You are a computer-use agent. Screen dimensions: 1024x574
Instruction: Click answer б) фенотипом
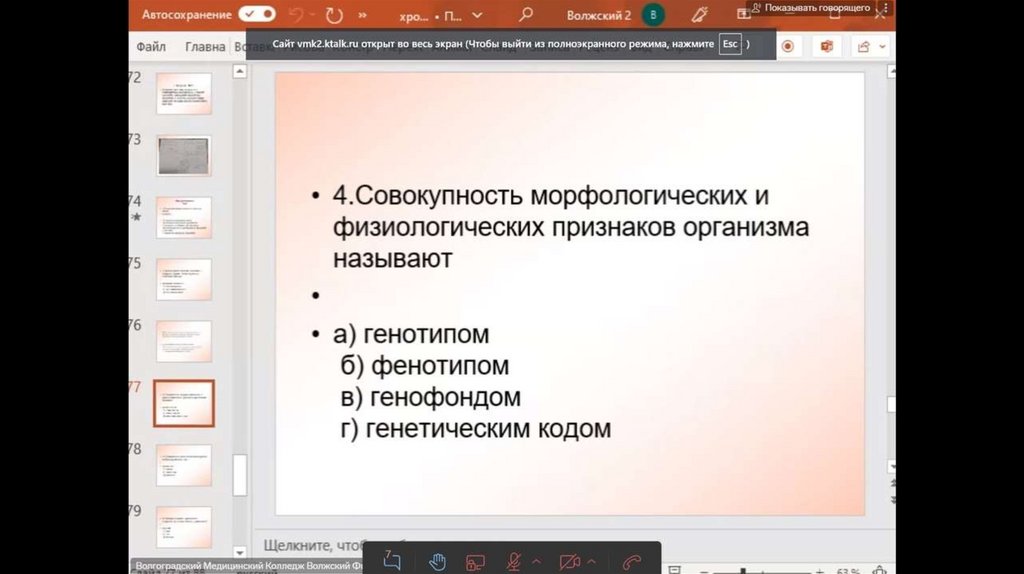(x=424, y=366)
